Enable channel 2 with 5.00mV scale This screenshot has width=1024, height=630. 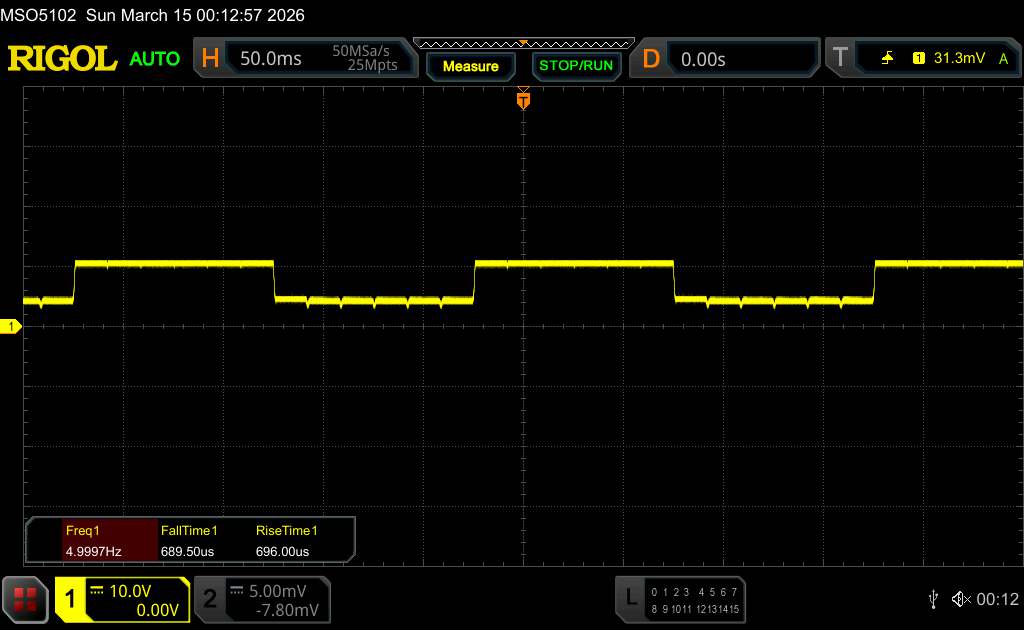click(x=261, y=598)
